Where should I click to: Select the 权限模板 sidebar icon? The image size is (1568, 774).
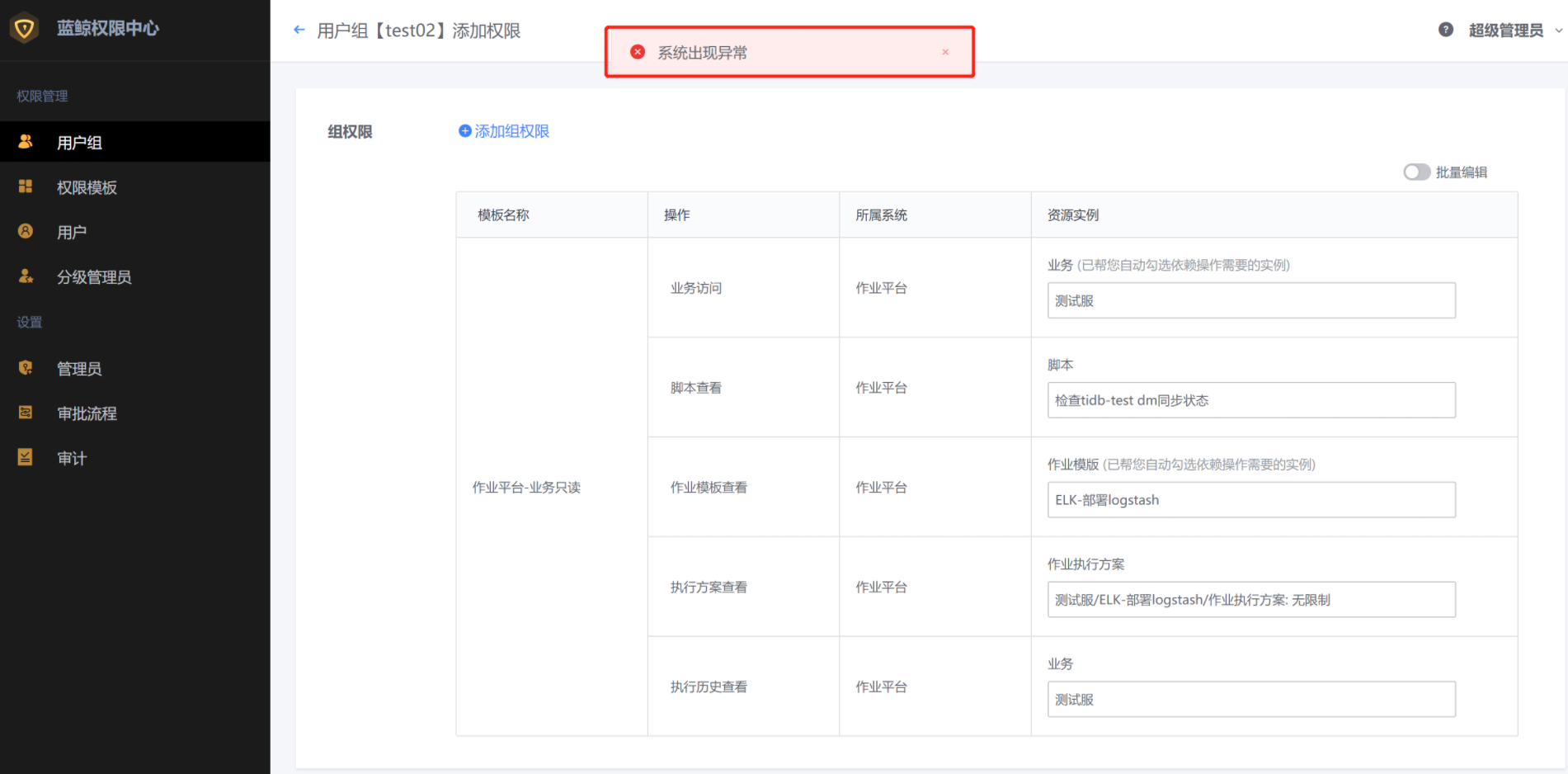point(25,186)
